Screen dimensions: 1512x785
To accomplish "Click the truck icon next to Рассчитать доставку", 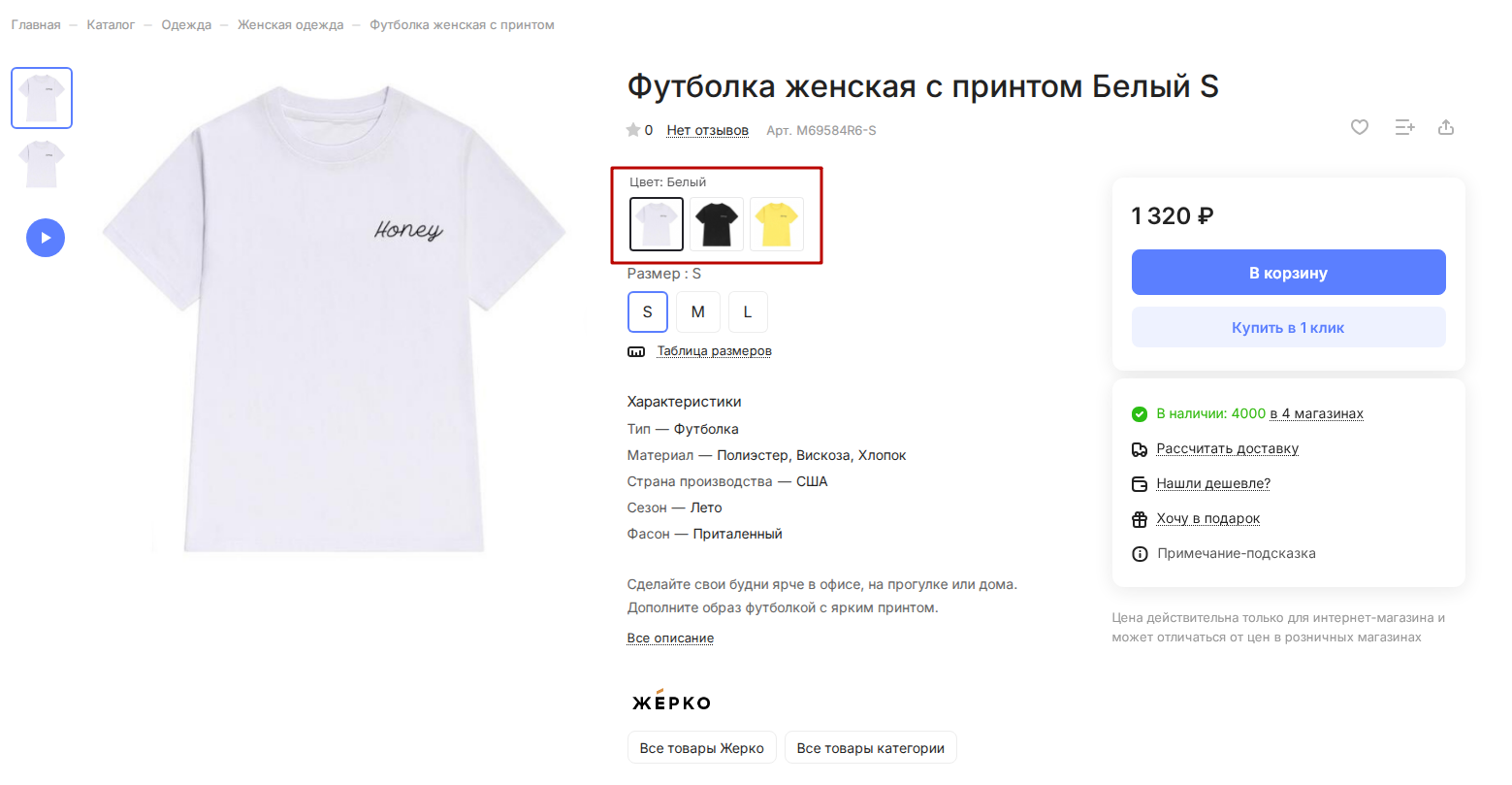I will (1140, 449).
